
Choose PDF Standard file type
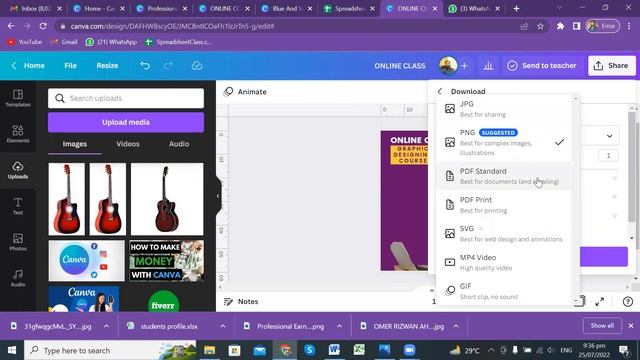(504, 176)
